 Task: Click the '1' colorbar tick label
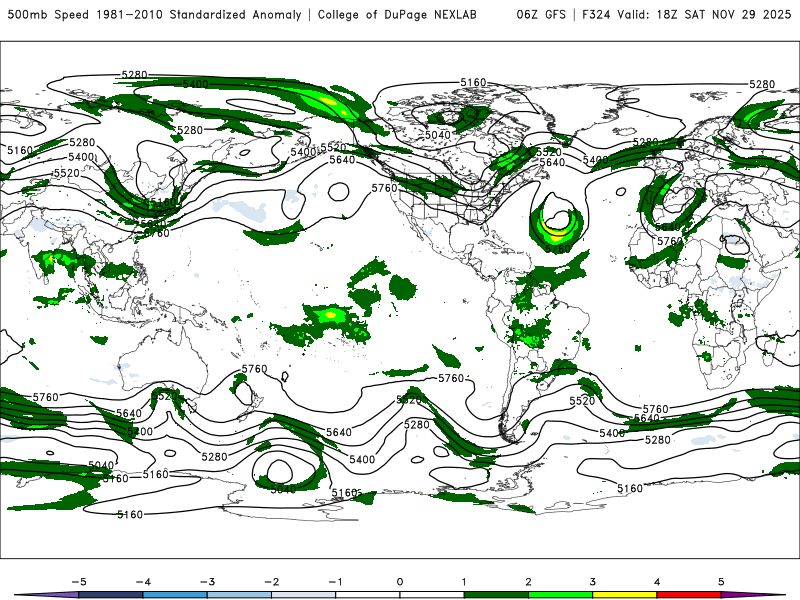464,582
